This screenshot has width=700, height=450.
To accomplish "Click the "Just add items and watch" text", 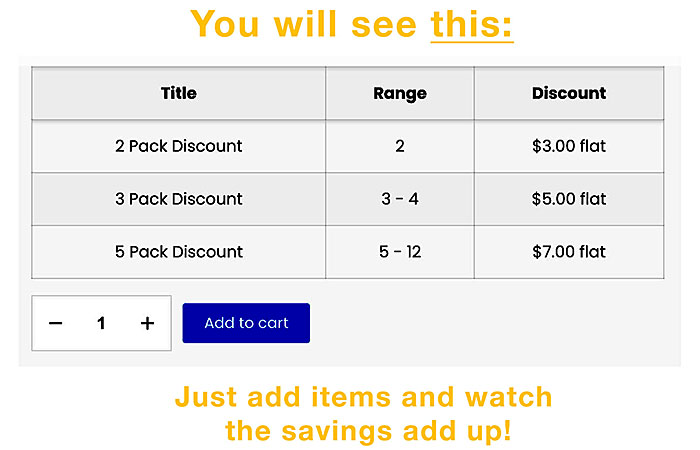I will pyautogui.click(x=363, y=397).
